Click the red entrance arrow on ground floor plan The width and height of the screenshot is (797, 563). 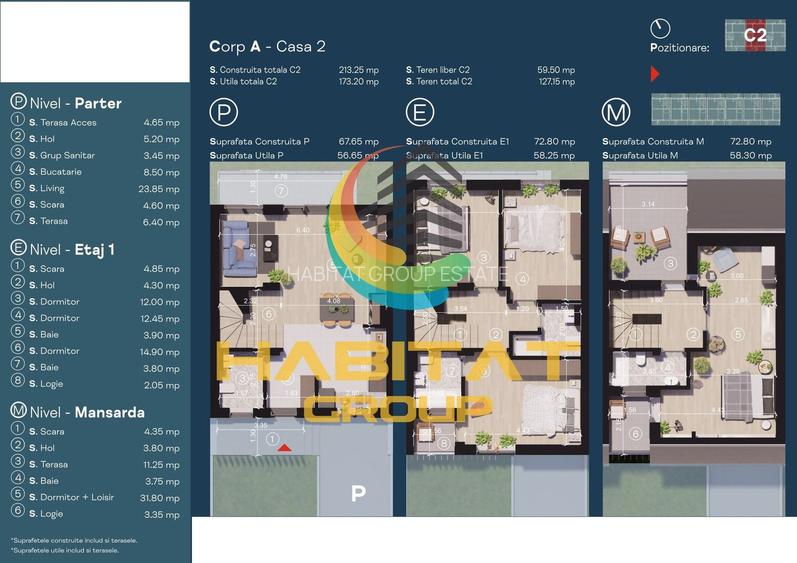coord(284,447)
